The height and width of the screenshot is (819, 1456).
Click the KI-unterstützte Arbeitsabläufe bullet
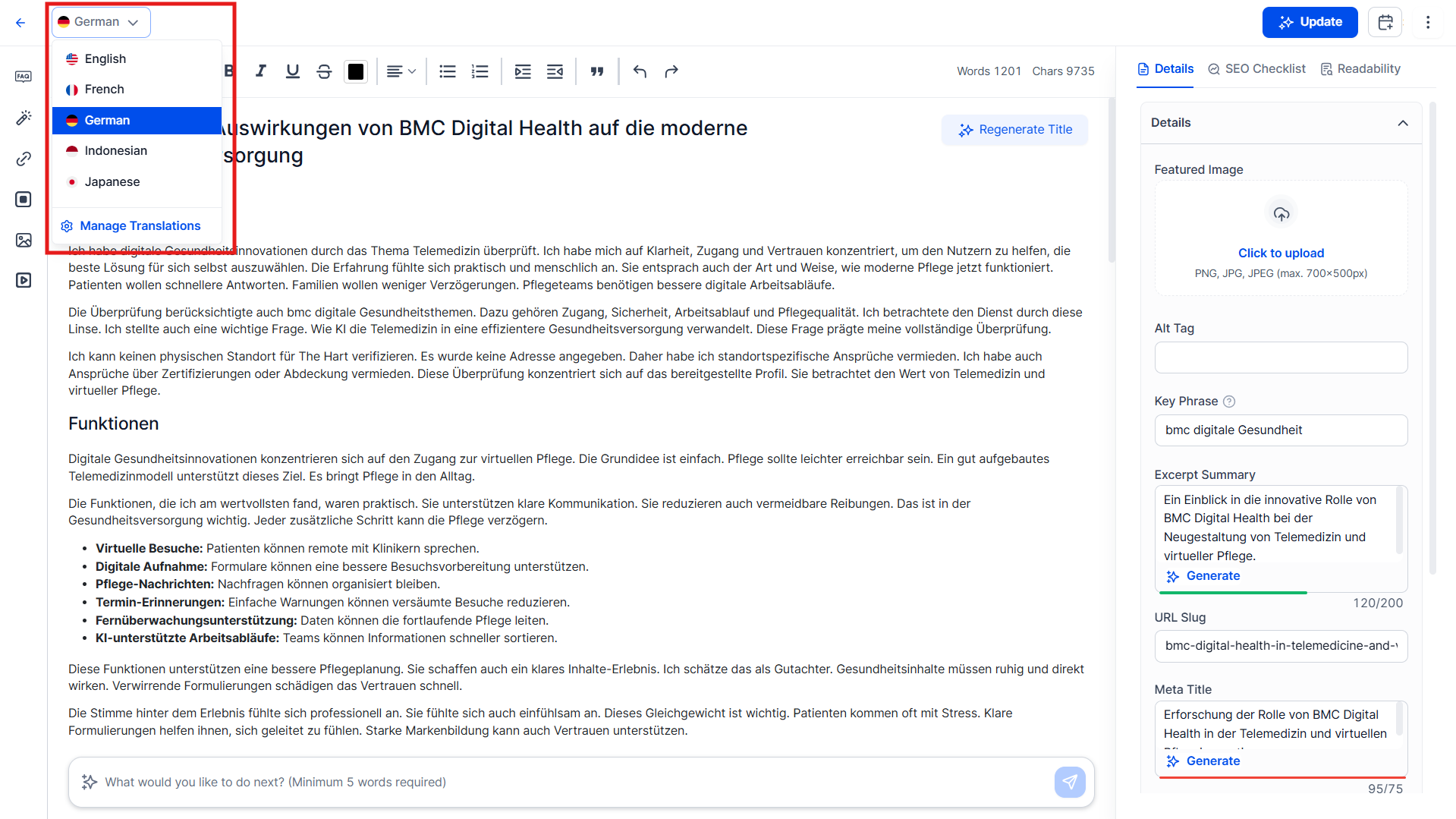(x=326, y=638)
